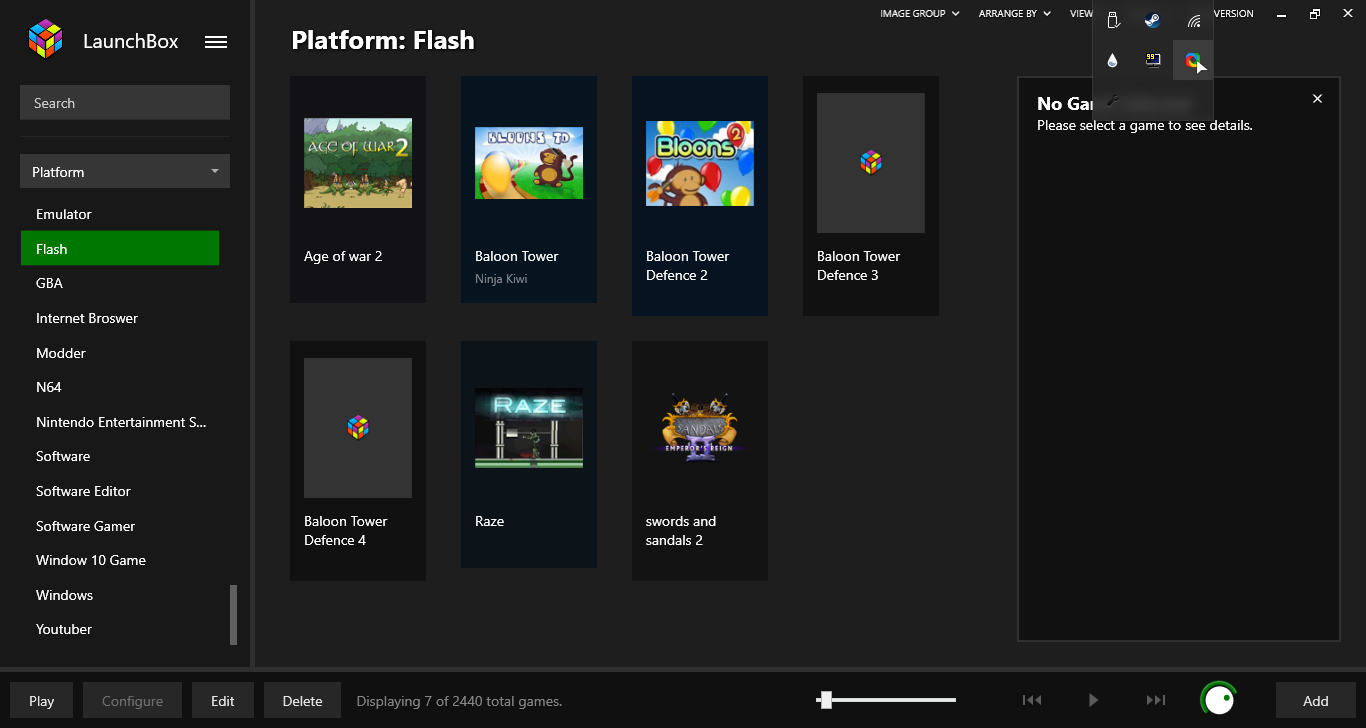Select the Raze game cover
Viewport: 1366px width, 728px height.
(529, 428)
